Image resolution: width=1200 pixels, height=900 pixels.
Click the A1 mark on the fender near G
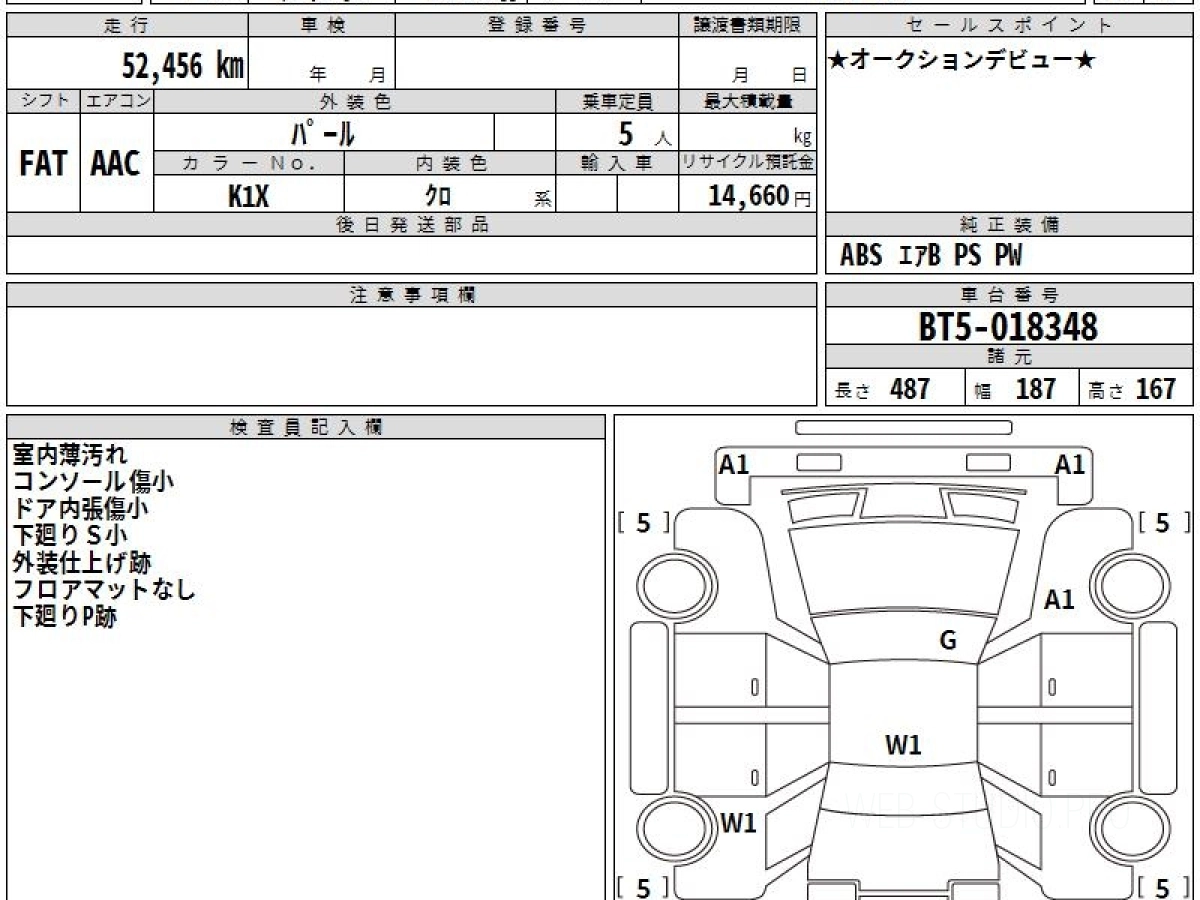(1059, 600)
